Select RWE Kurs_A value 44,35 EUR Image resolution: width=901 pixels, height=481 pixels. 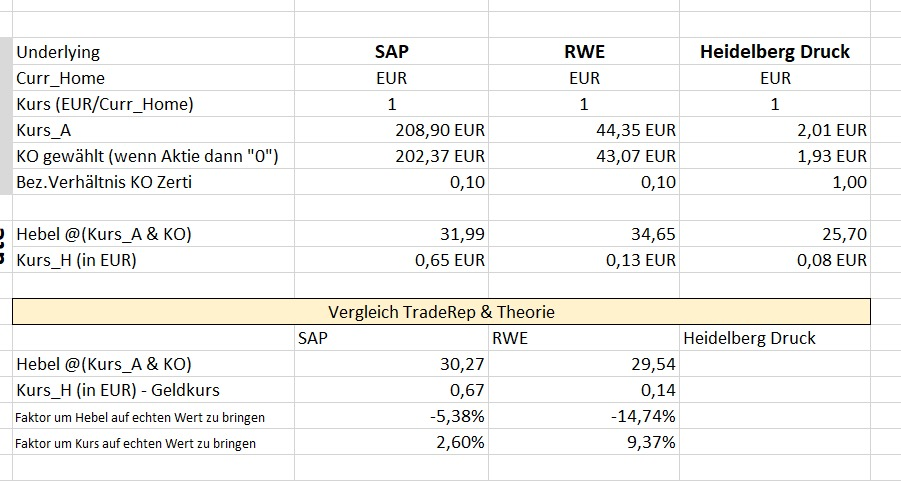[632, 130]
